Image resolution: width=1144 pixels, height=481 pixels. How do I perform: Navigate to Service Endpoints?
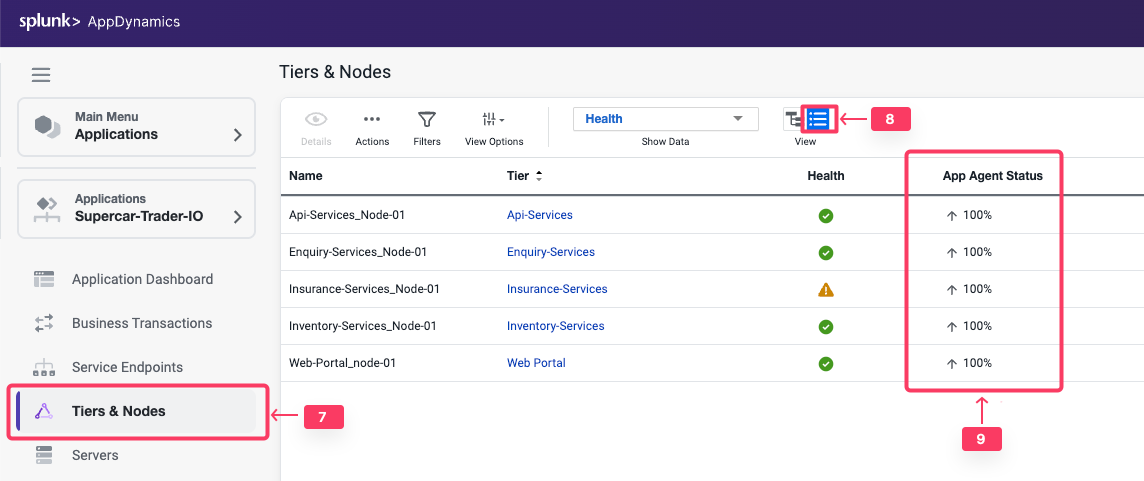(127, 367)
